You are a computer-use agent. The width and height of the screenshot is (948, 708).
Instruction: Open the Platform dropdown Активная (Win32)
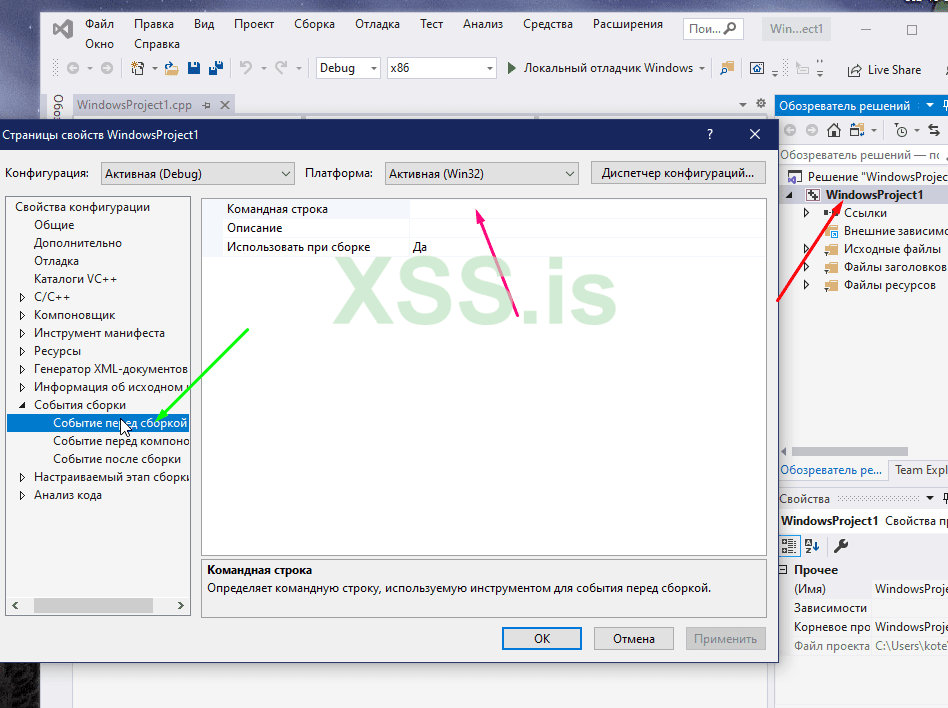pyautogui.click(x=482, y=174)
